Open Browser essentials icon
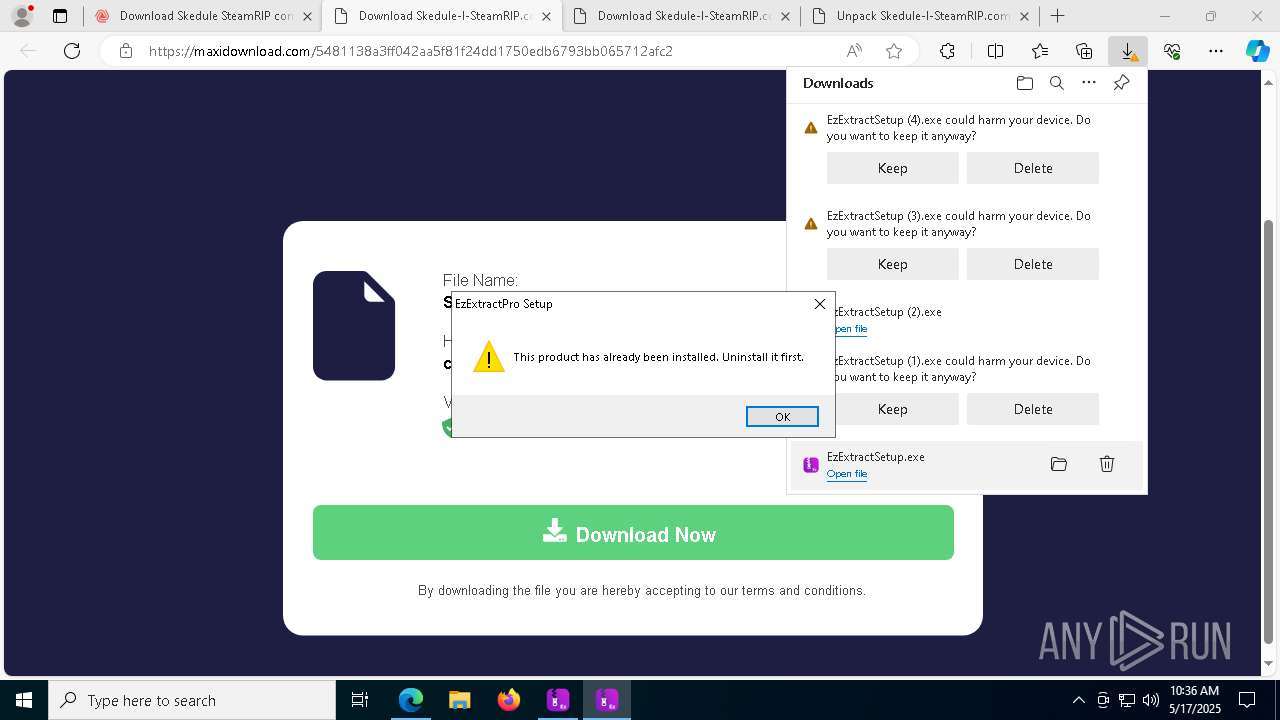1280x720 pixels. tap(1172, 51)
